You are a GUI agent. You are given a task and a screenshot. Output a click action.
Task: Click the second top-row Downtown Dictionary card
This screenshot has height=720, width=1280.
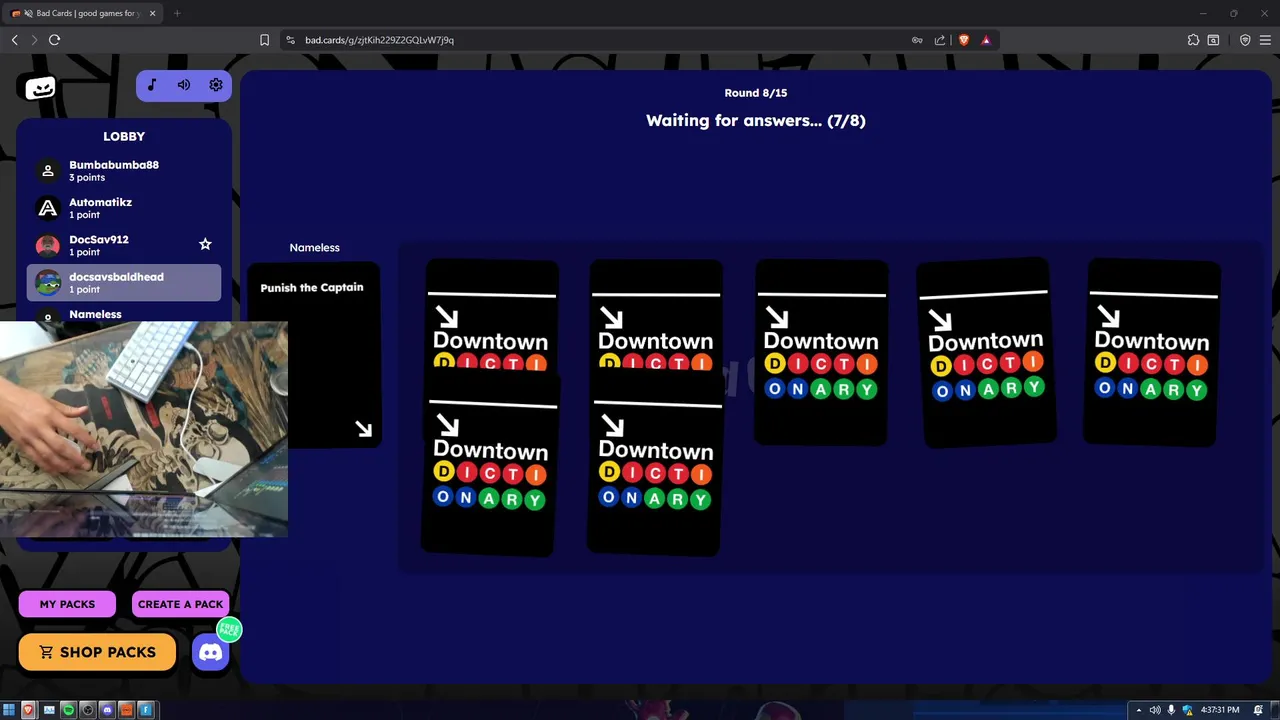(656, 316)
